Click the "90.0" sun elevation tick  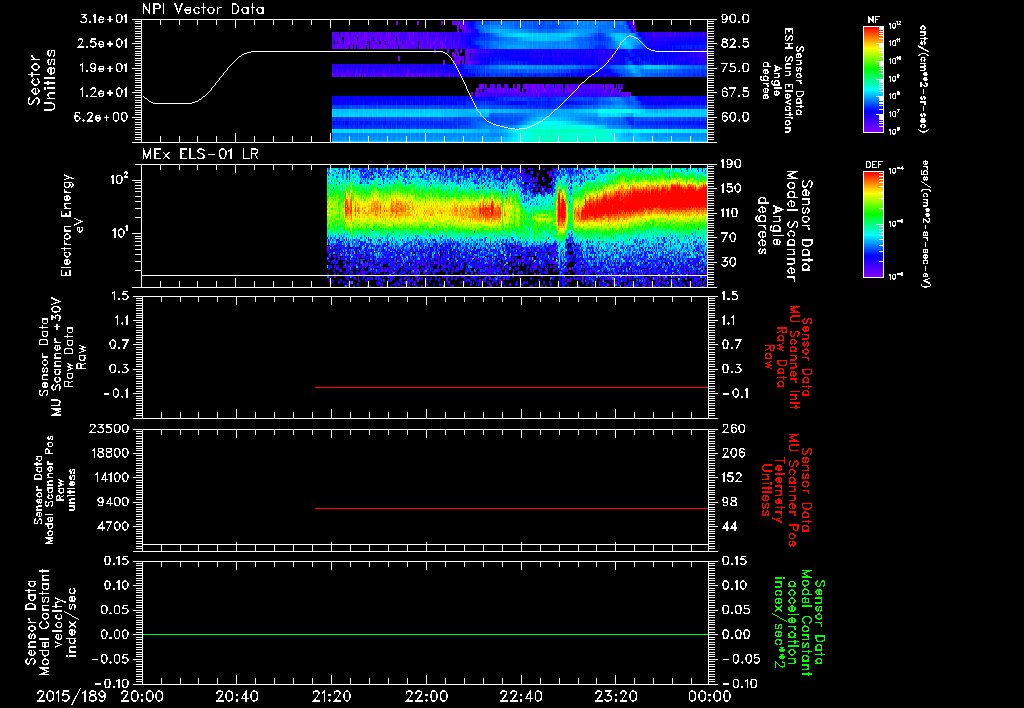coord(735,19)
